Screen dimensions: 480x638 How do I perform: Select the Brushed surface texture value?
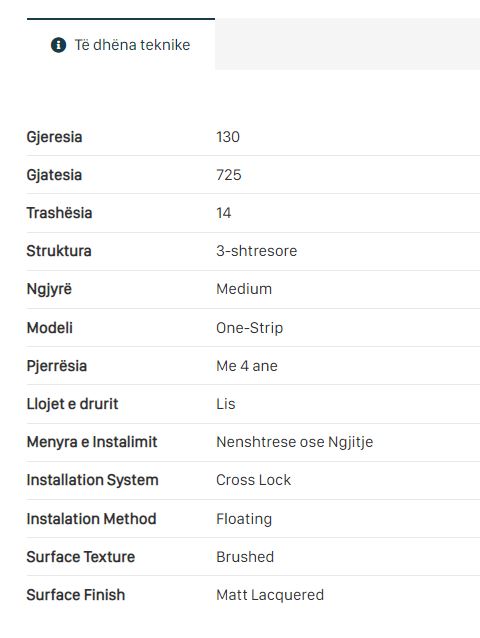(x=245, y=557)
